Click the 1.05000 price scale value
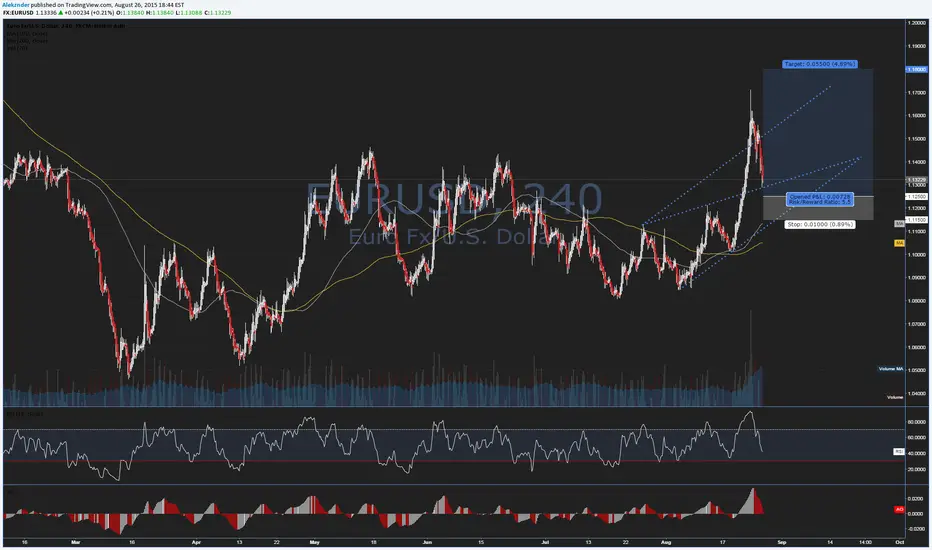 pyautogui.click(x=917, y=370)
